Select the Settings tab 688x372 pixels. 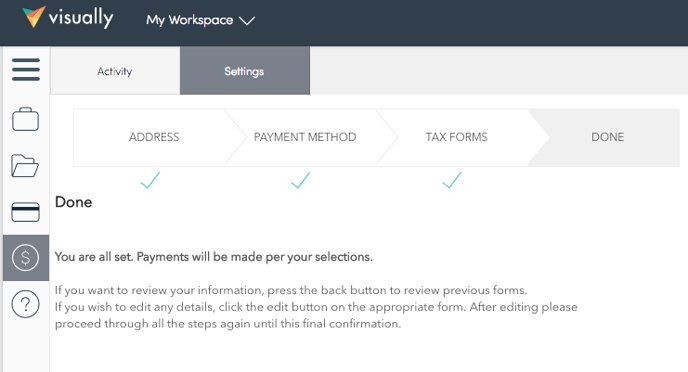(x=245, y=71)
